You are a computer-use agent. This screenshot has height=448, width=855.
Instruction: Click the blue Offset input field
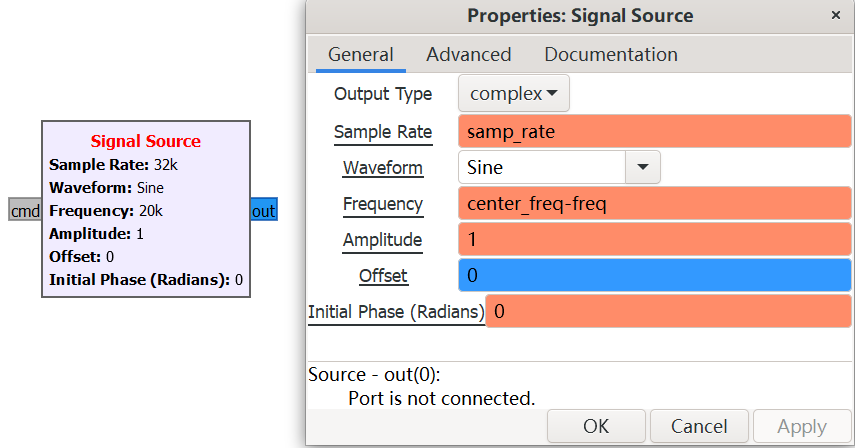(655, 275)
